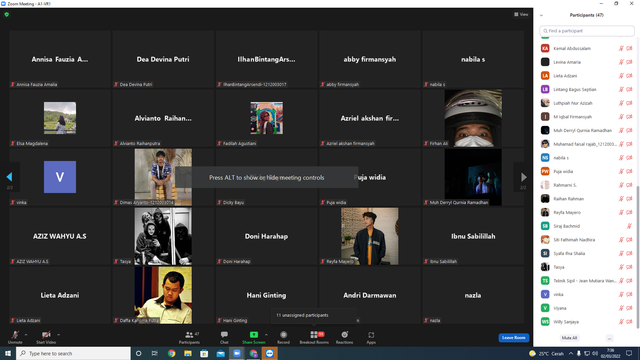
Task: Open Task View on taskbar
Action: (155, 353)
